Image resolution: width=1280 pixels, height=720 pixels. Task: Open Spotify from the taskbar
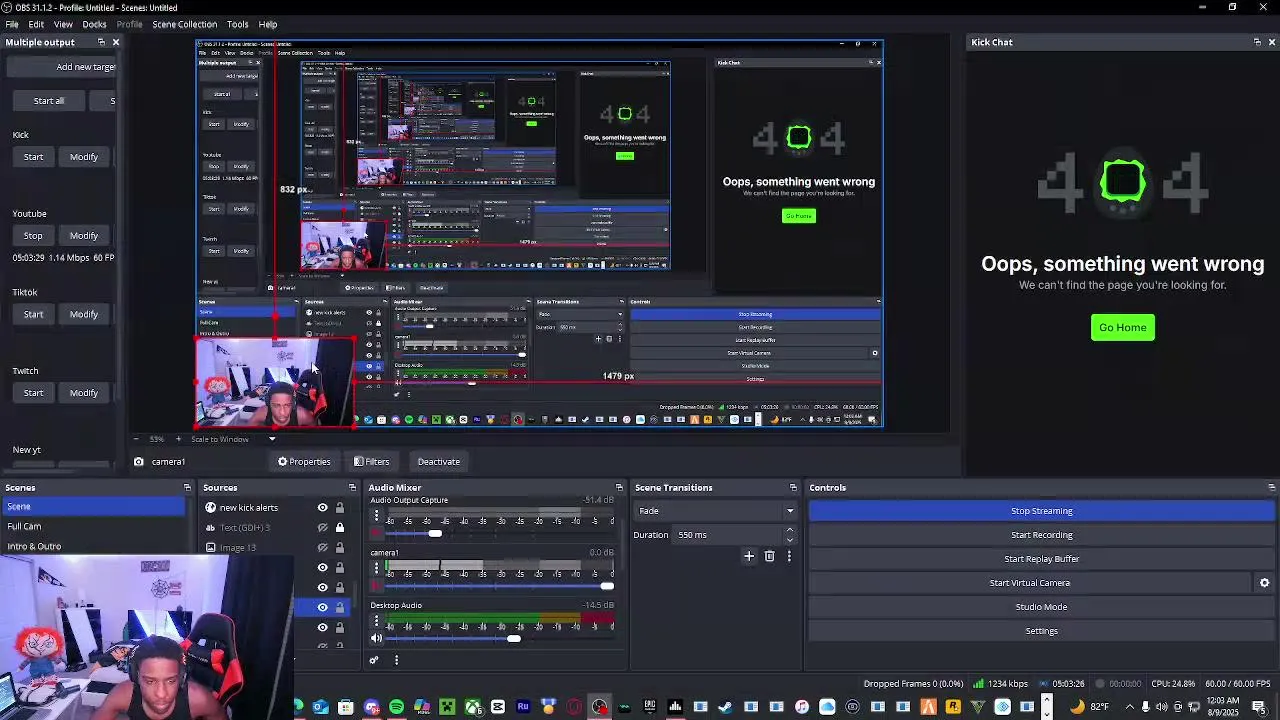tap(396, 707)
